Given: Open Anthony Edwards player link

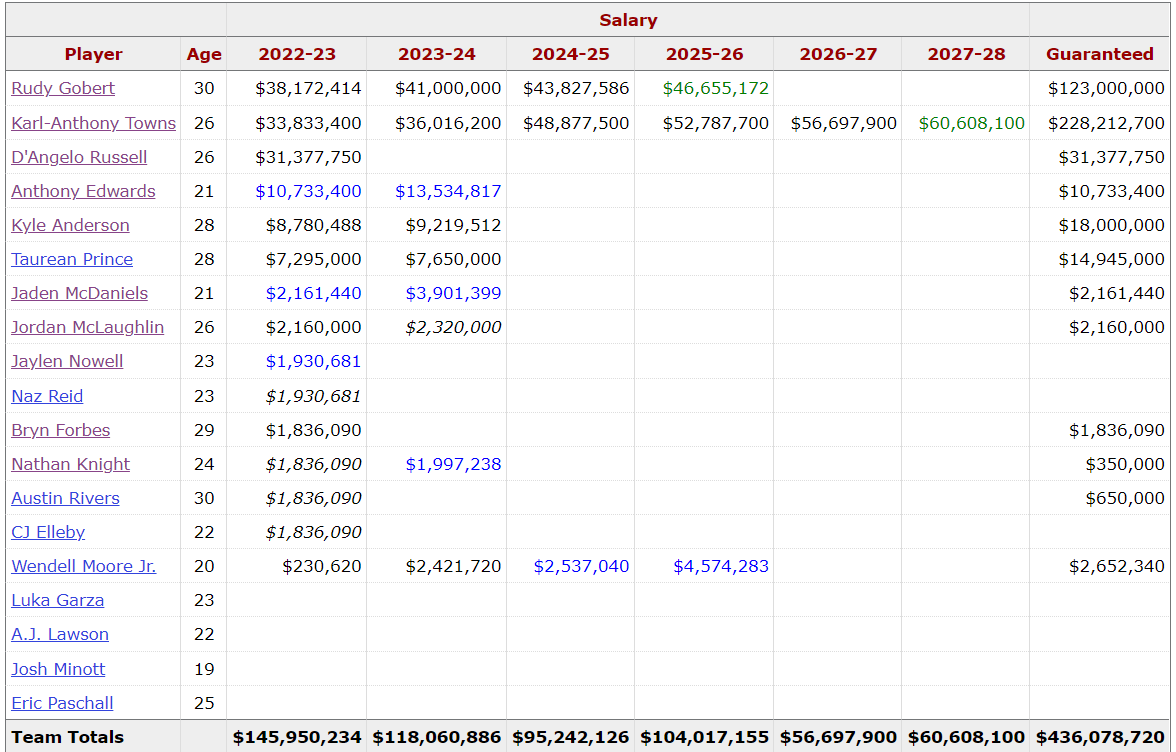Looking at the screenshot, I should tap(83, 191).
